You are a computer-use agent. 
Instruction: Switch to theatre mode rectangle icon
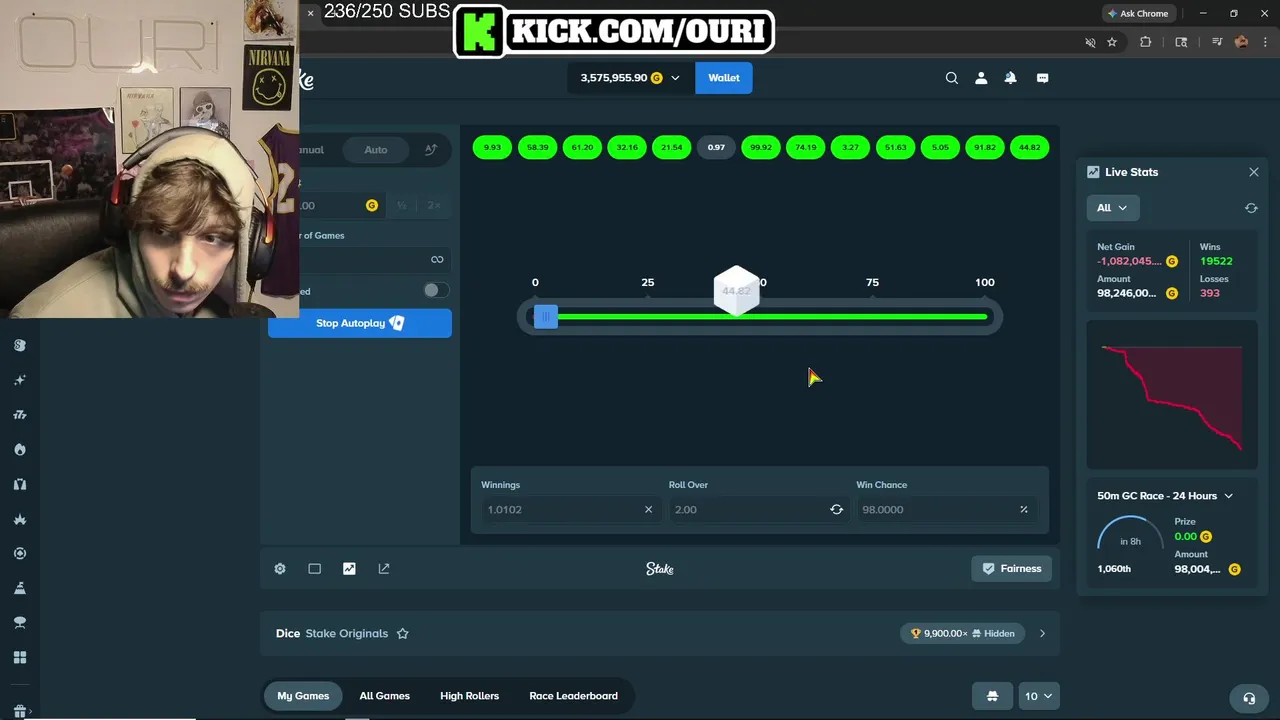tap(315, 568)
